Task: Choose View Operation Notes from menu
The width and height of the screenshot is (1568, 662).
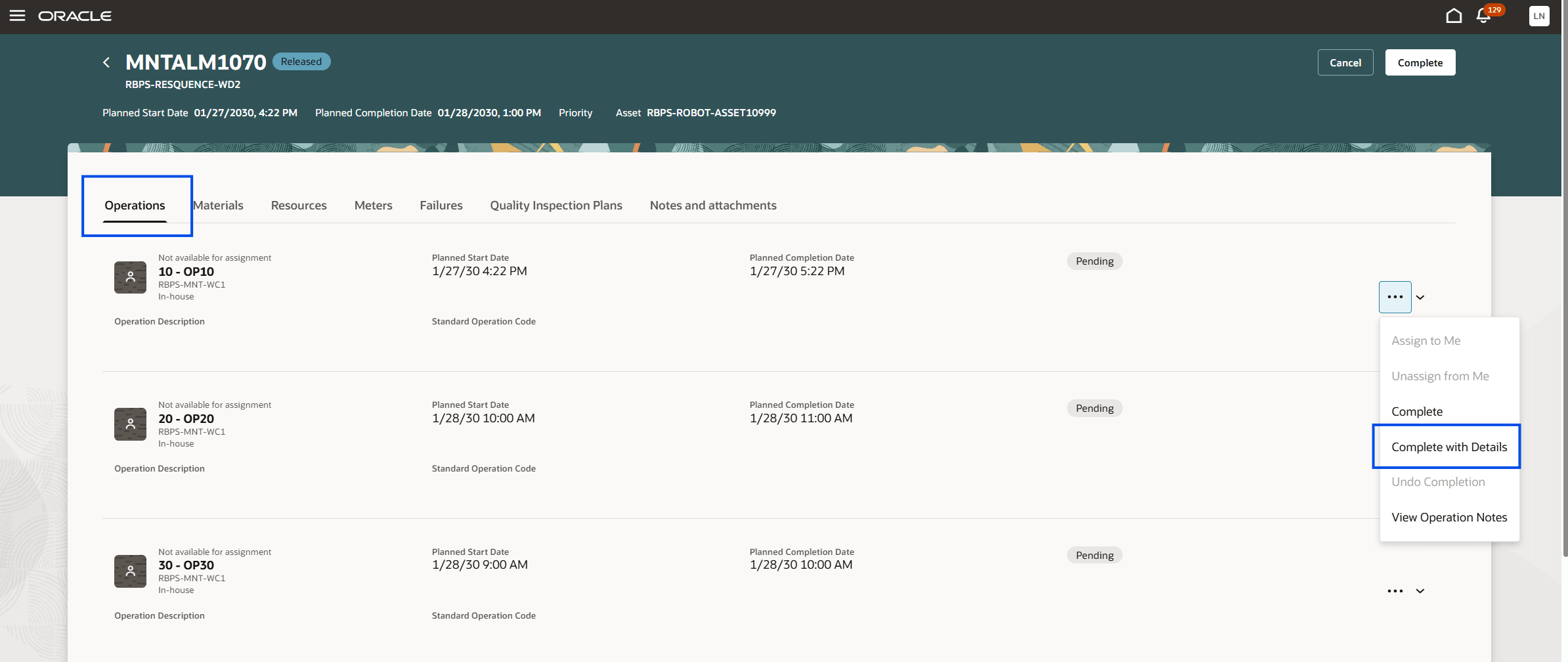Action: [x=1448, y=518]
